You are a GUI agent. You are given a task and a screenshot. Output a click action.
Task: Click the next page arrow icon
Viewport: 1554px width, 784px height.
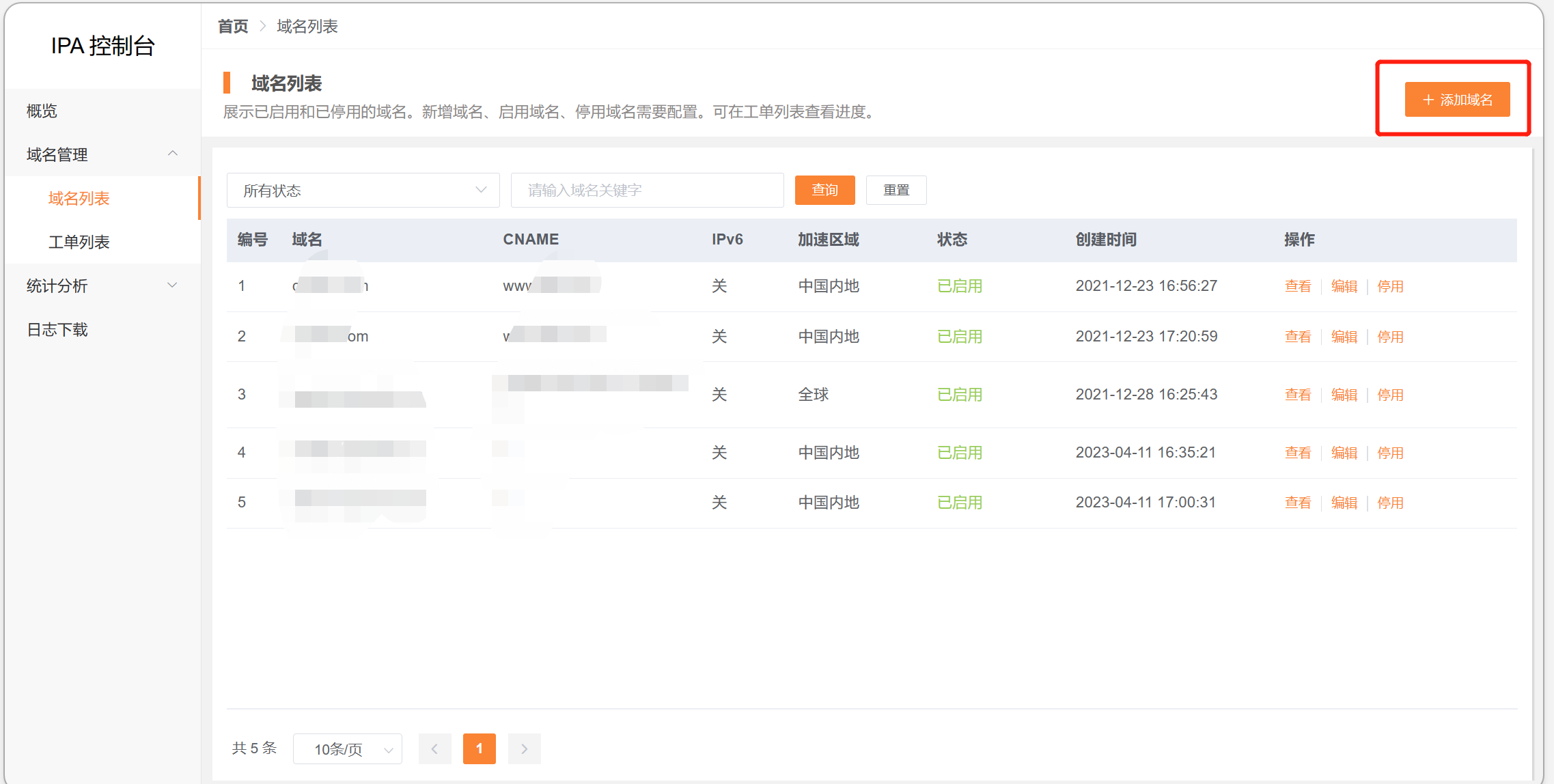click(524, 748)
